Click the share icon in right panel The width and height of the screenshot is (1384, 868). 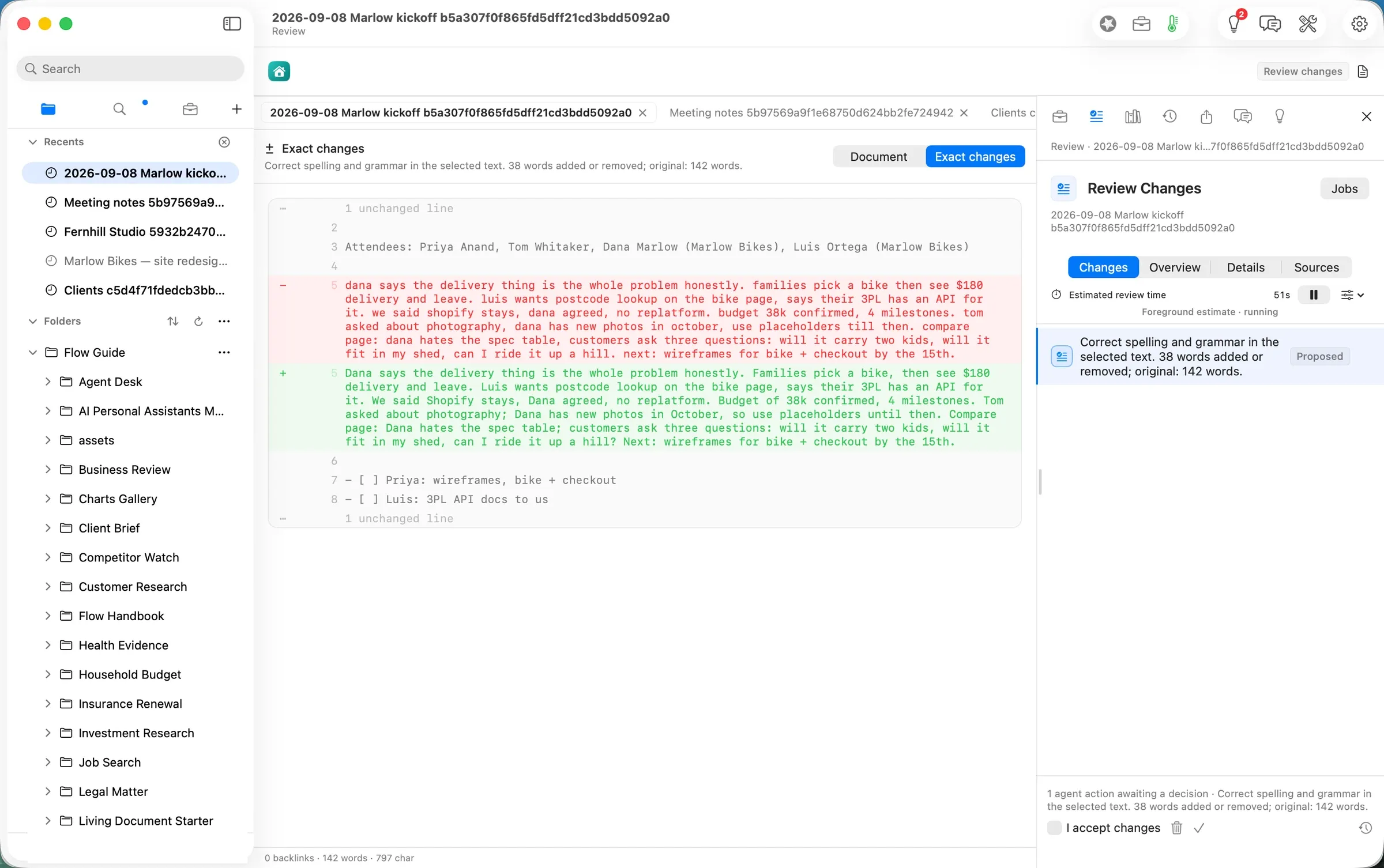click(x=1206, y=116)
